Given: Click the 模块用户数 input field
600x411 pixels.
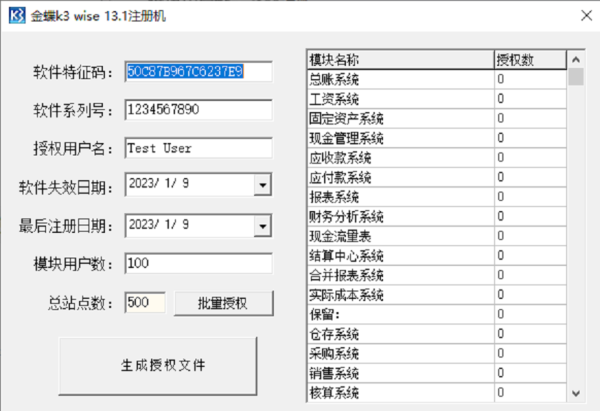Looking at the screenshot, I should (x=199, y=263).
